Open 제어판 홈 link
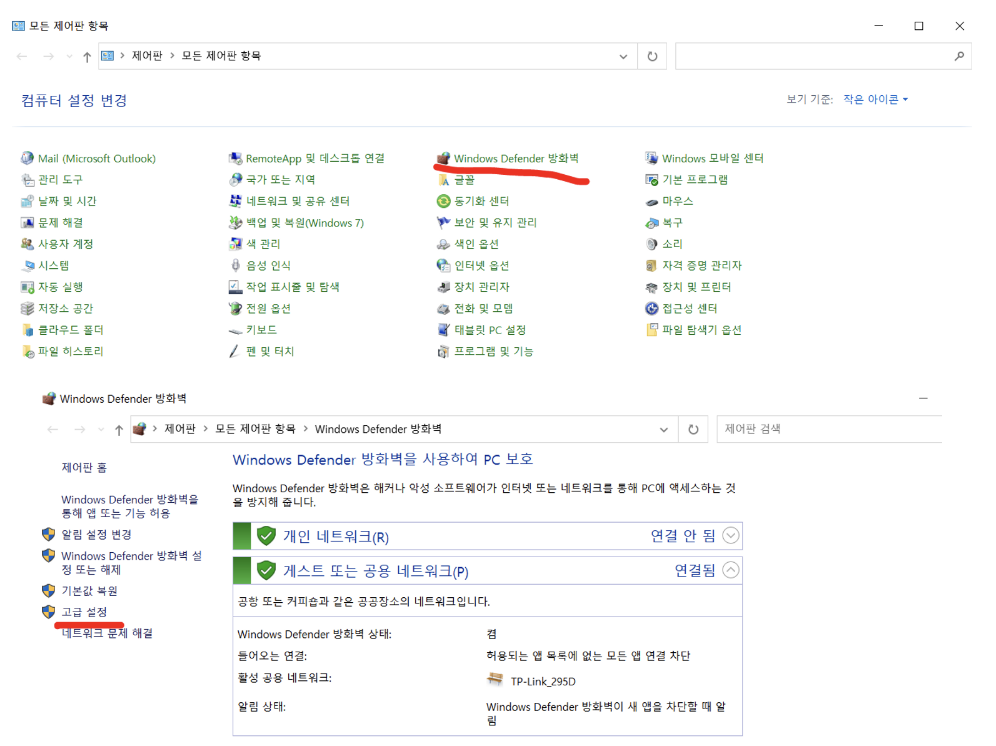996x746 pixels. tap(84, 468)
